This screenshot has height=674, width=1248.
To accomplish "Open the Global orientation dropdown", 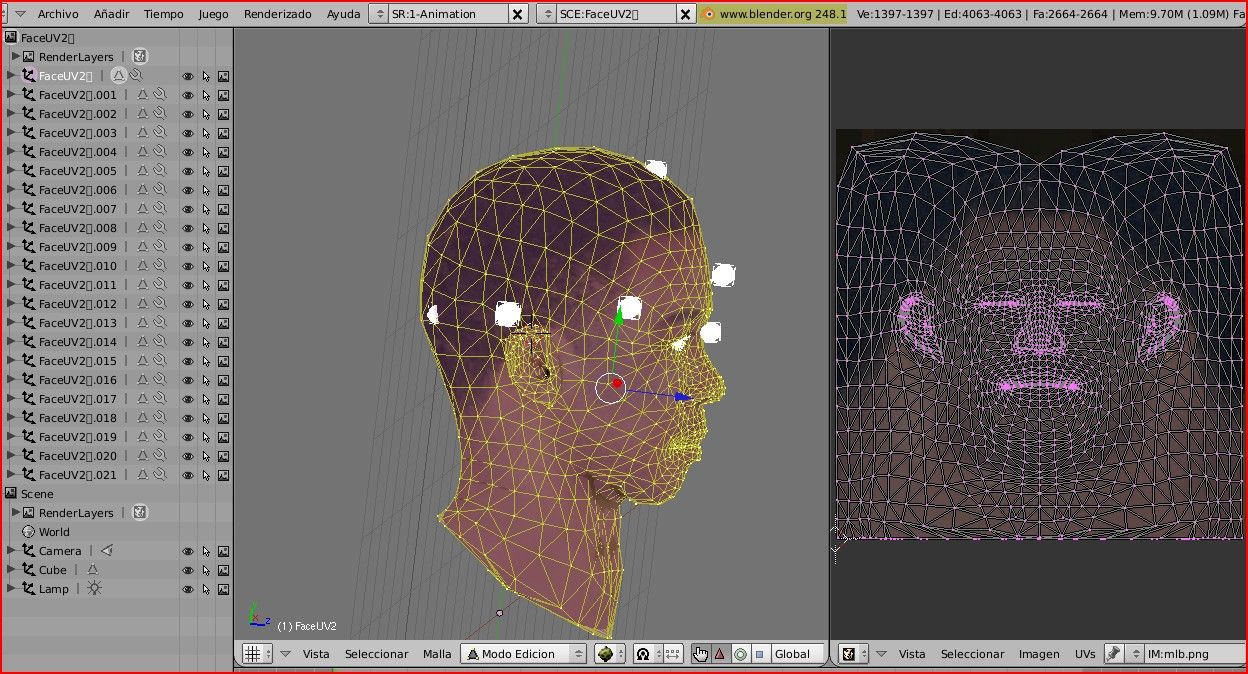I will 797,654.
